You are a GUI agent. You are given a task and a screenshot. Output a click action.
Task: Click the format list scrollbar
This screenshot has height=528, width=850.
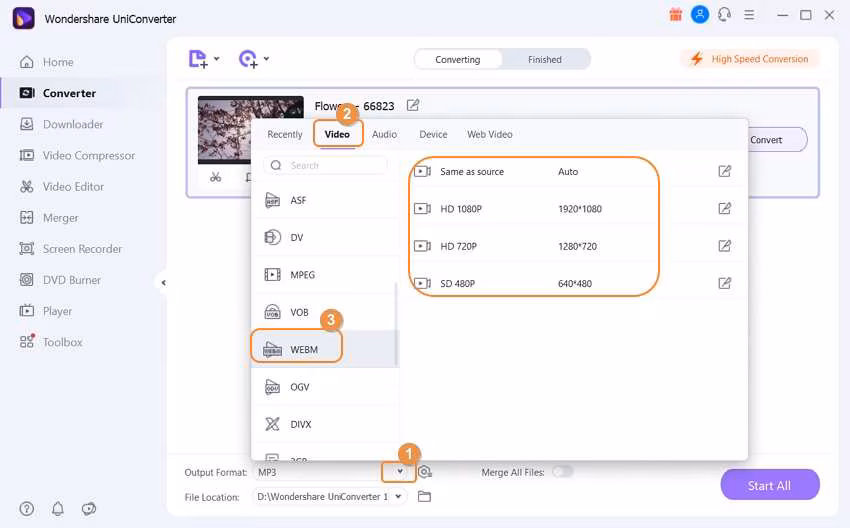pyautogui.click(x=396, y=324)
